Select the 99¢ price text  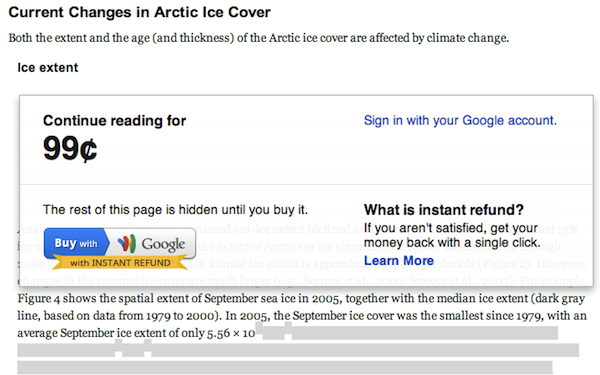pyautogui.click(x=70, y=148)
